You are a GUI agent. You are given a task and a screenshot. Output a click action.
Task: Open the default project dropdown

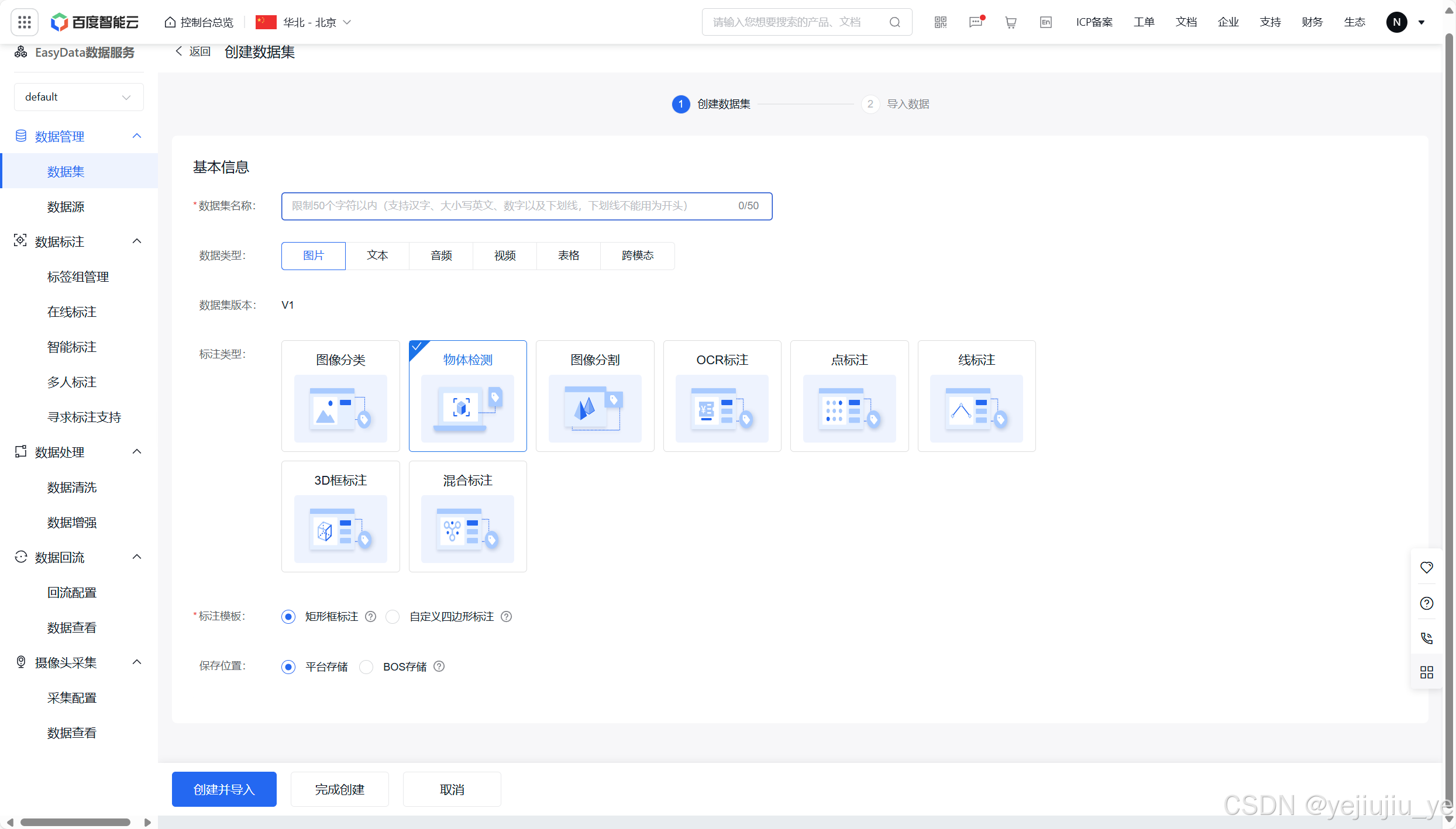pyautogui.click(x=78, y=97)
